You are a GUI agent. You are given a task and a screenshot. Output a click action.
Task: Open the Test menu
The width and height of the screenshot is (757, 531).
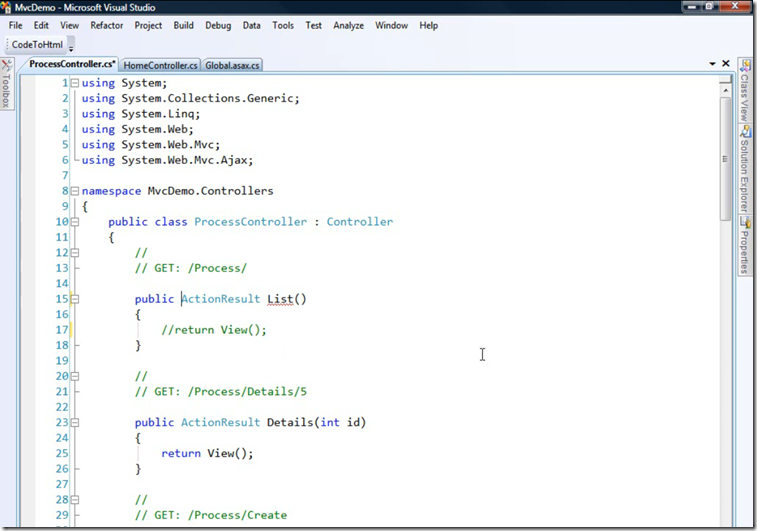(x=313, y=26)
